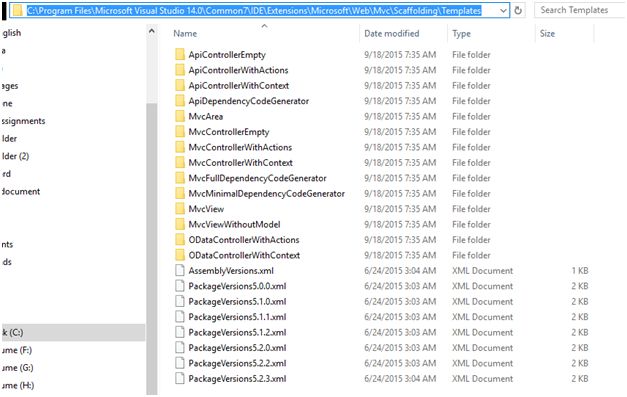Click the MvcControllerWithActions folder icon
This screenshot has width=627, height=397.
tap(180, 147)
